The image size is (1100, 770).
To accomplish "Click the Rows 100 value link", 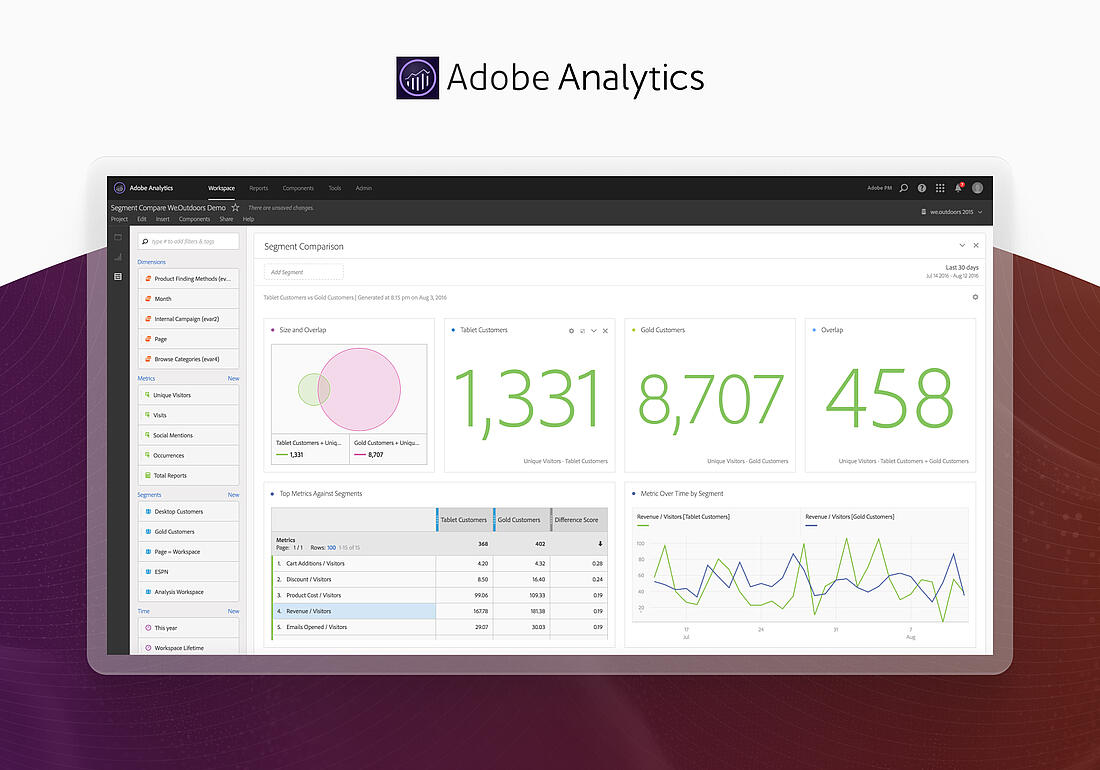I will (x=331, y=548).
